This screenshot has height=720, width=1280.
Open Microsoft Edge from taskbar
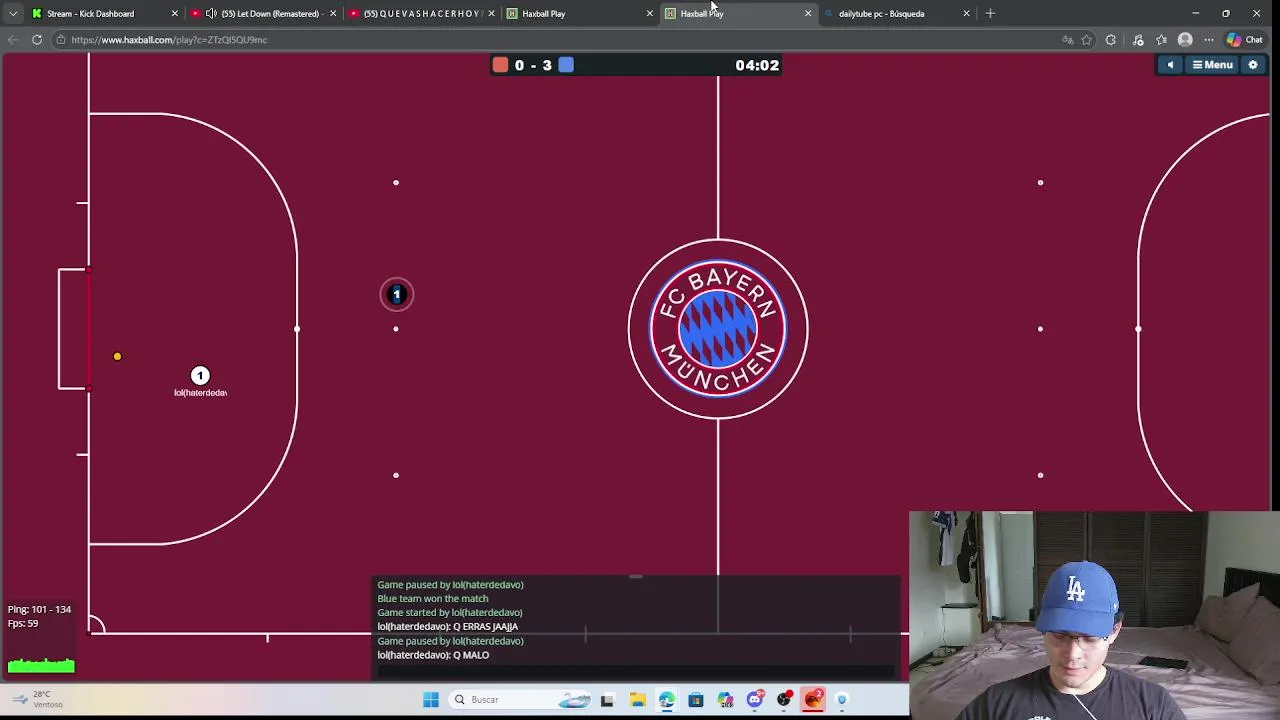666,700
